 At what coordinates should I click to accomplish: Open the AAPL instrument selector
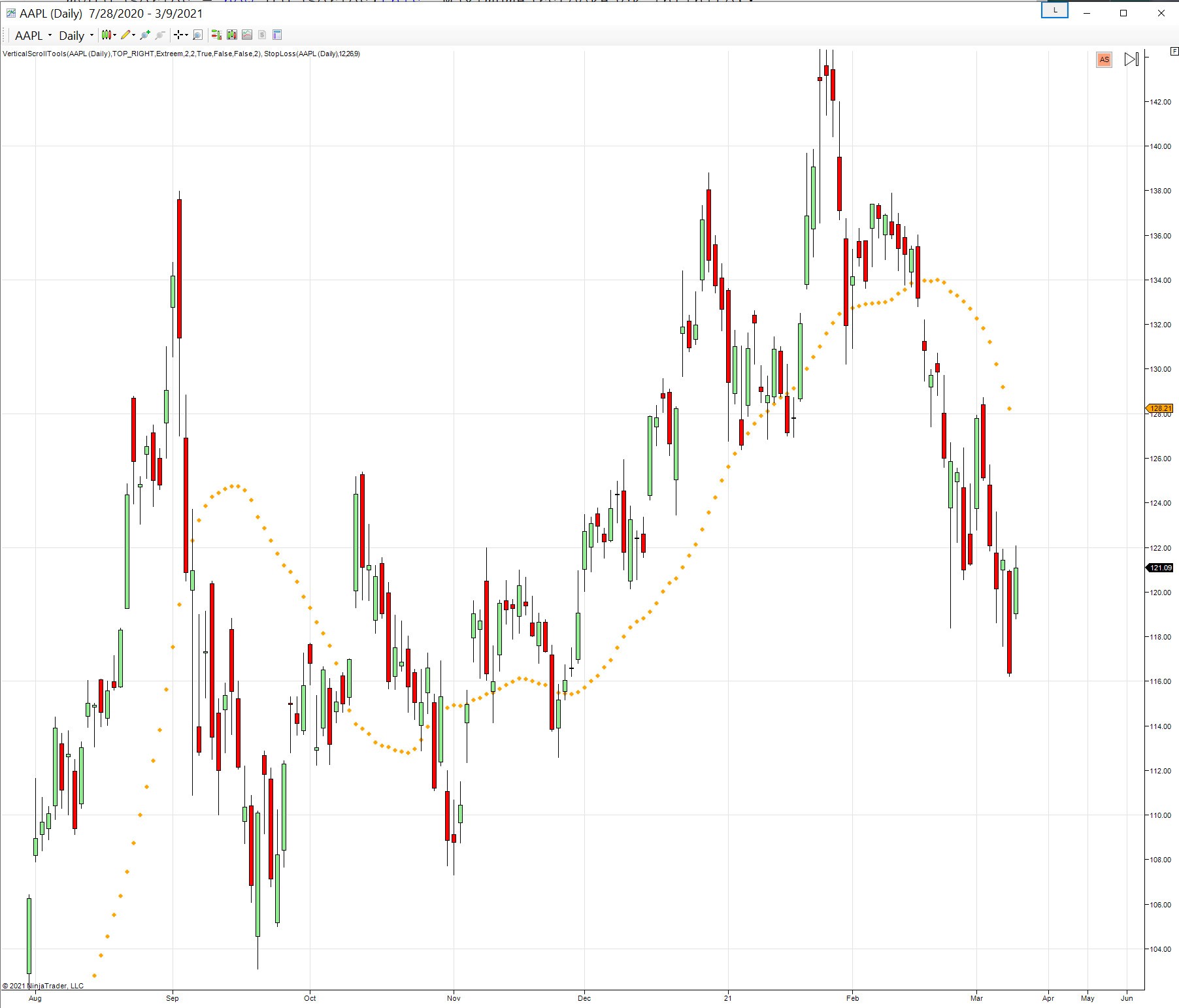pyautogui.click(x=33, y=35)
